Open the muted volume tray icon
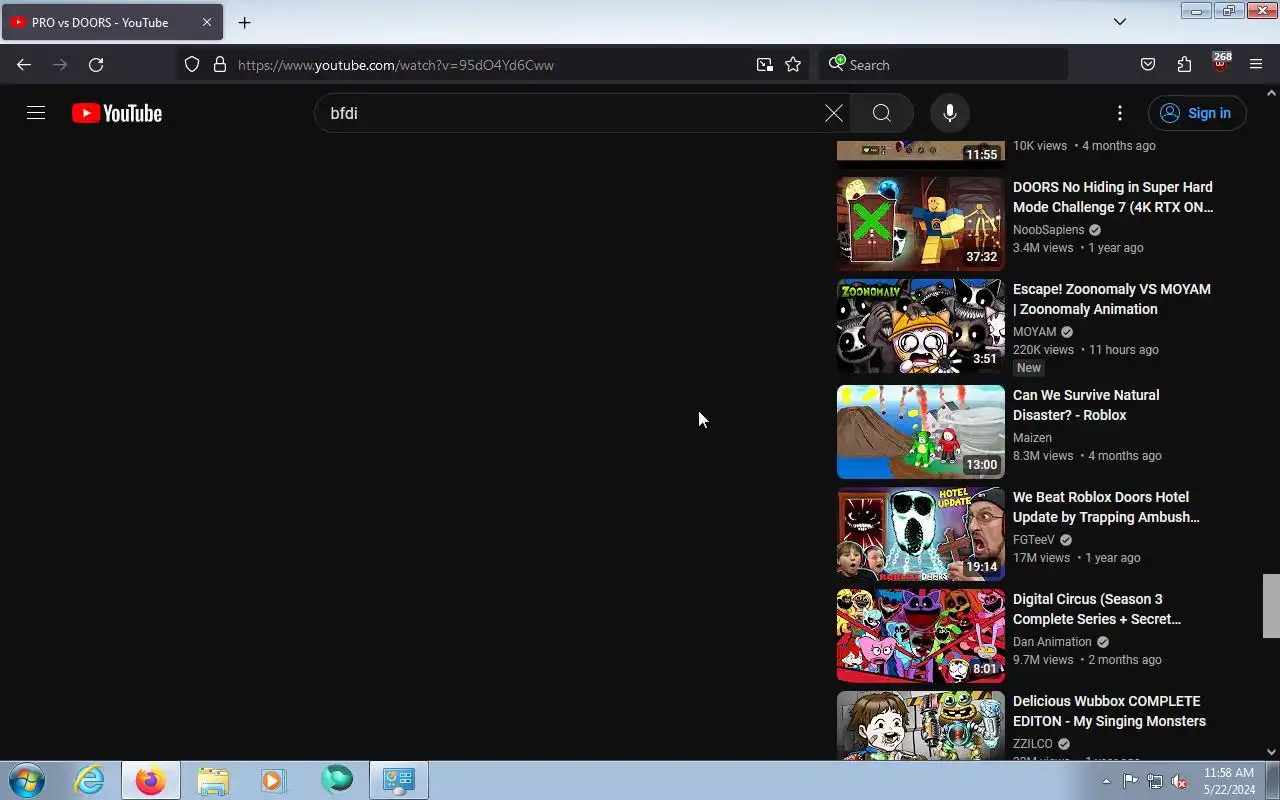 (x=1179, y=781)
